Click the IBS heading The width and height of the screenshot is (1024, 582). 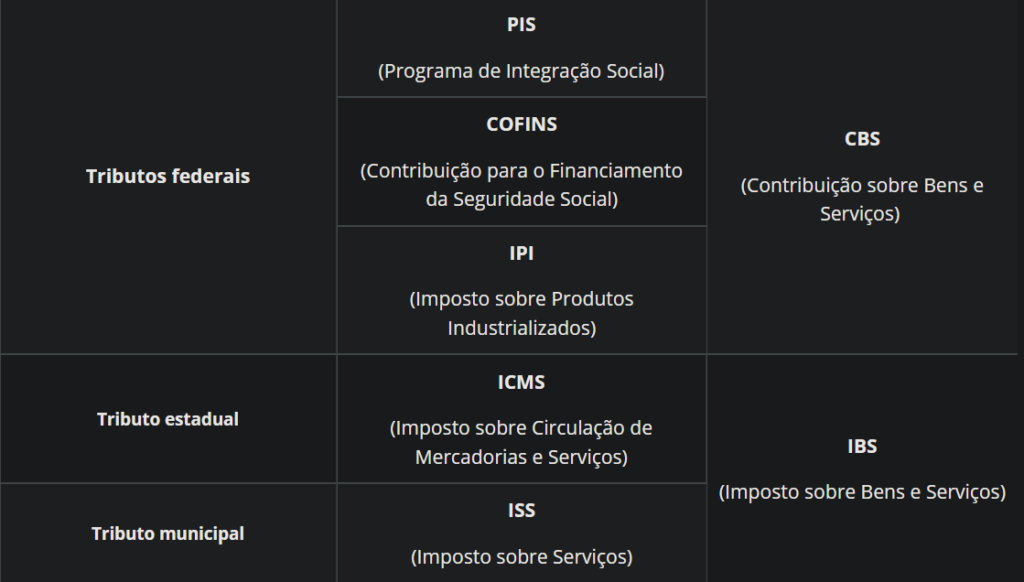[862, 446]
